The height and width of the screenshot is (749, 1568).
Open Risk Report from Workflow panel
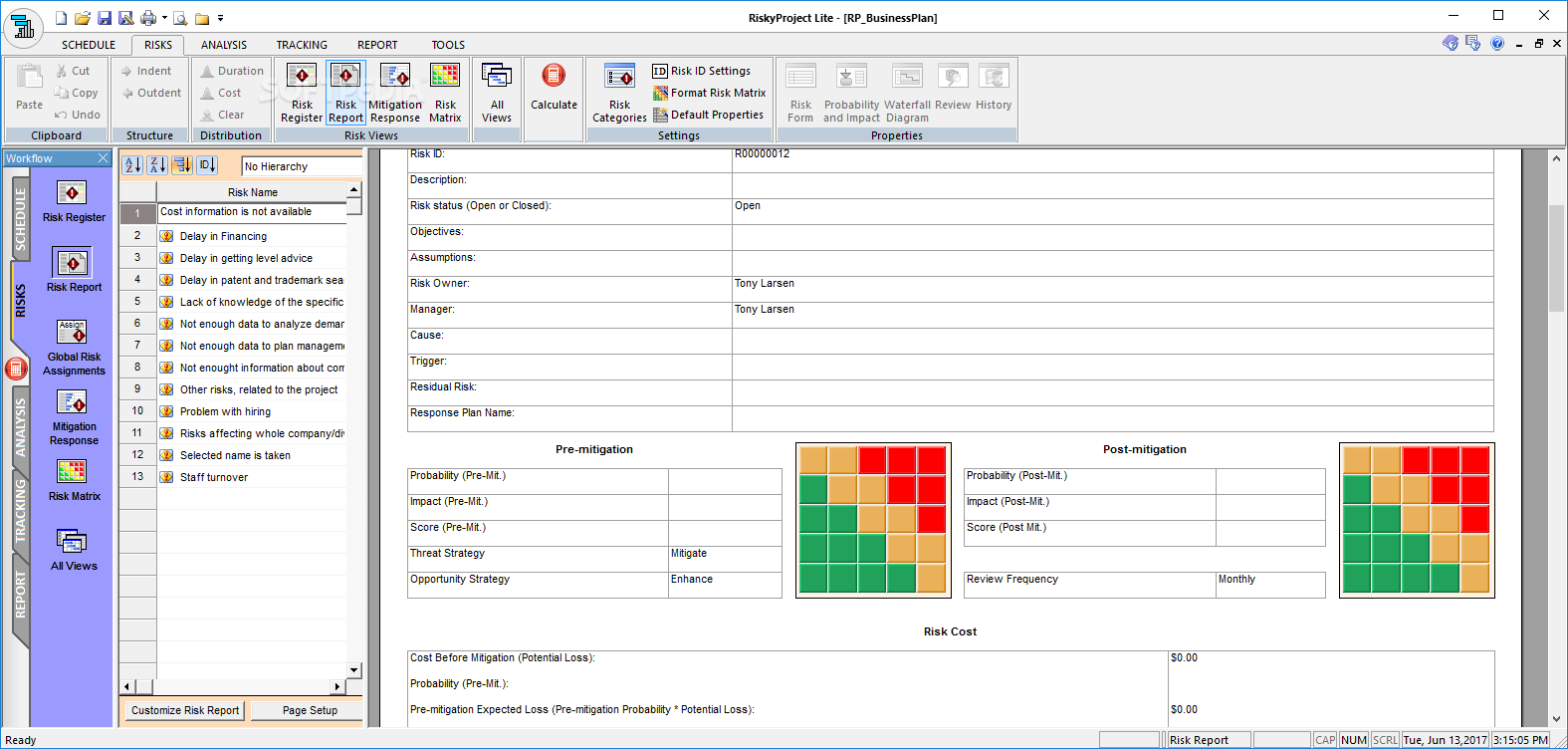(74, 270)
